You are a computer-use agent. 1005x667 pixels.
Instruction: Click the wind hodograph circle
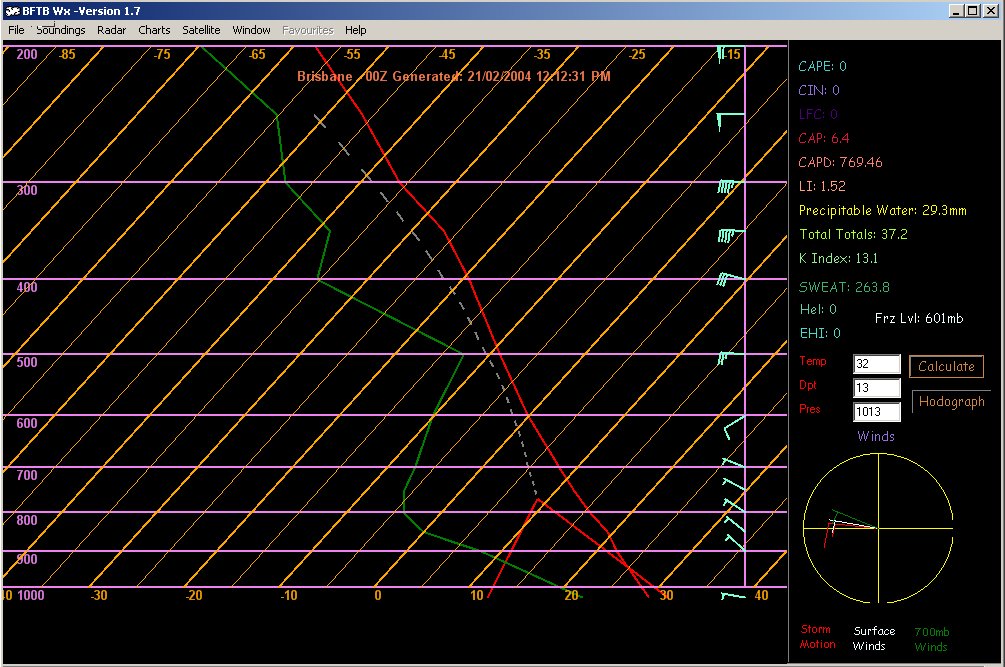pos(878,529)
